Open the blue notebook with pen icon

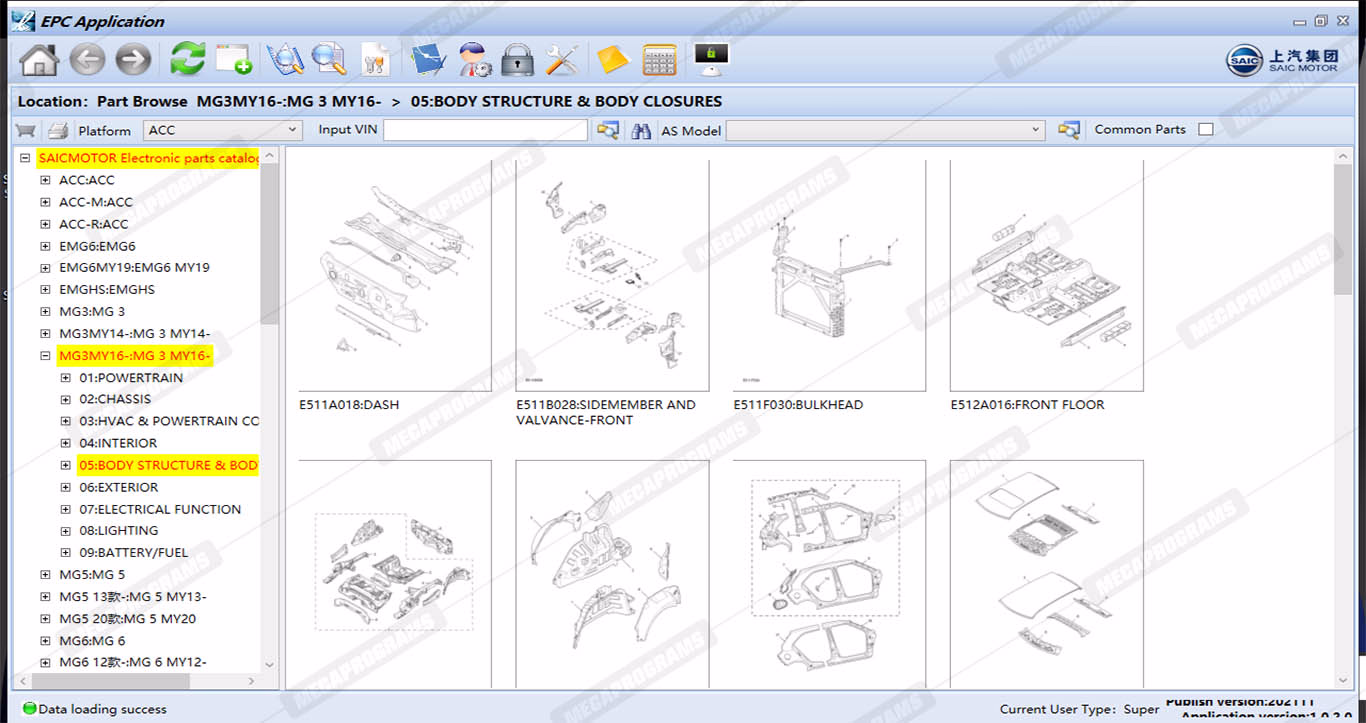(428, 59)
